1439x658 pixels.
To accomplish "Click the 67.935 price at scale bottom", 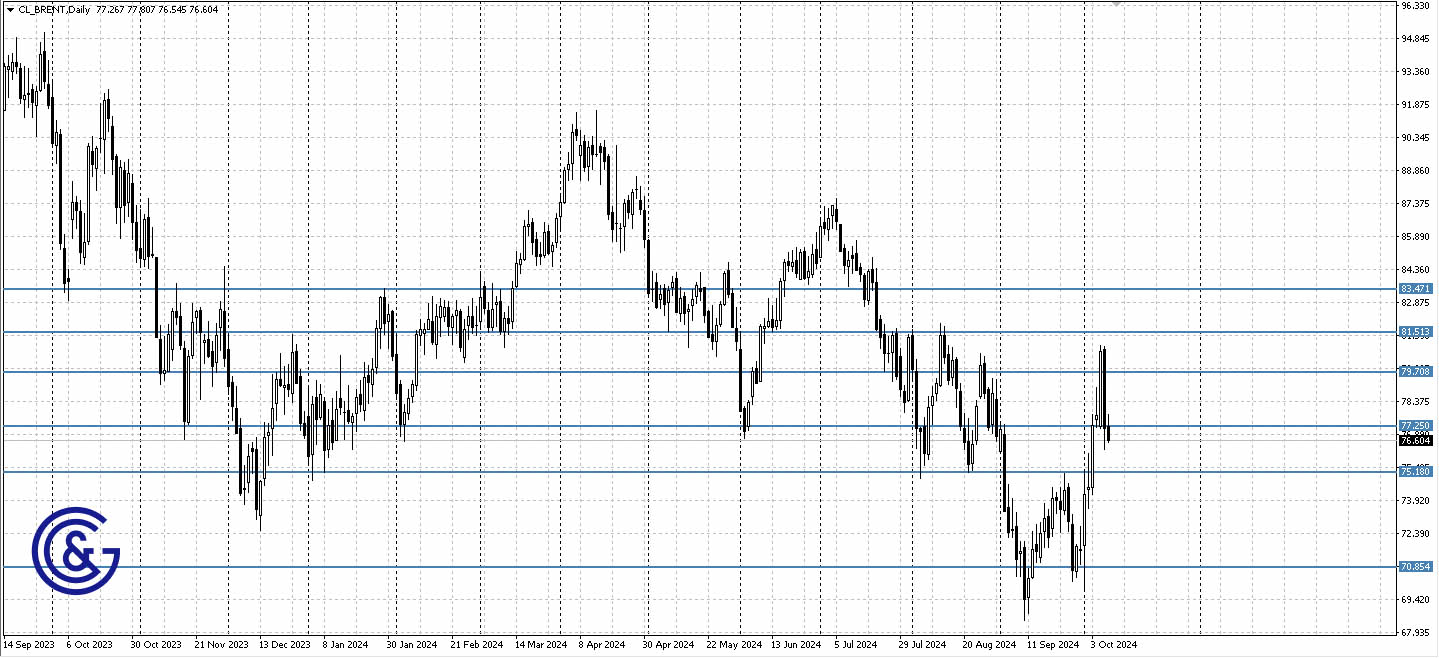I will (x=1414, y=632).
